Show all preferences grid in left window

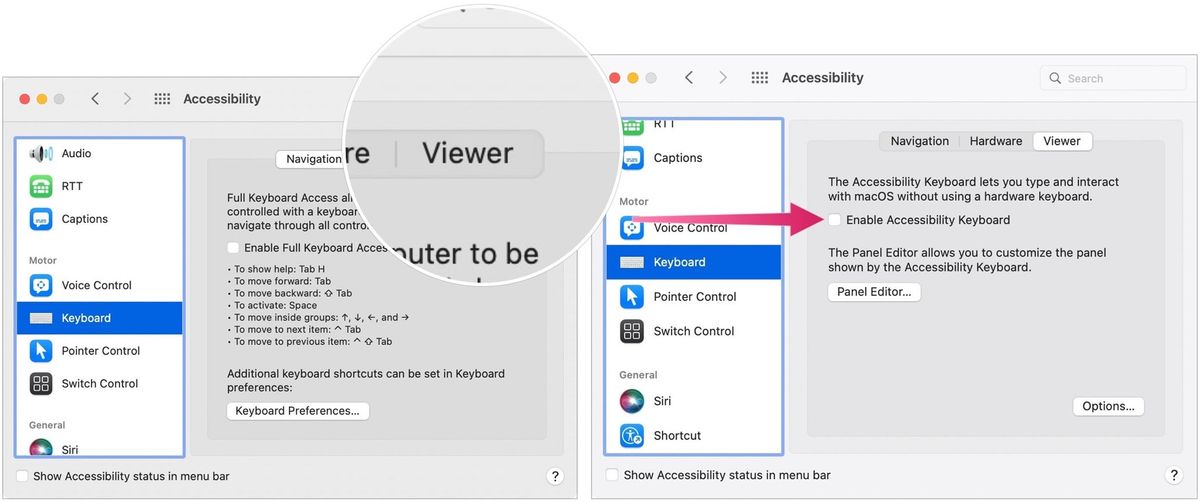[x=162, y=99]
